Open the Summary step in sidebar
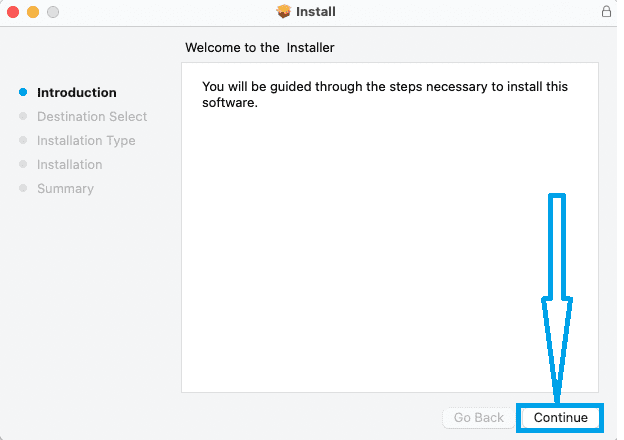The image size is (624, 440). point(65,189)
